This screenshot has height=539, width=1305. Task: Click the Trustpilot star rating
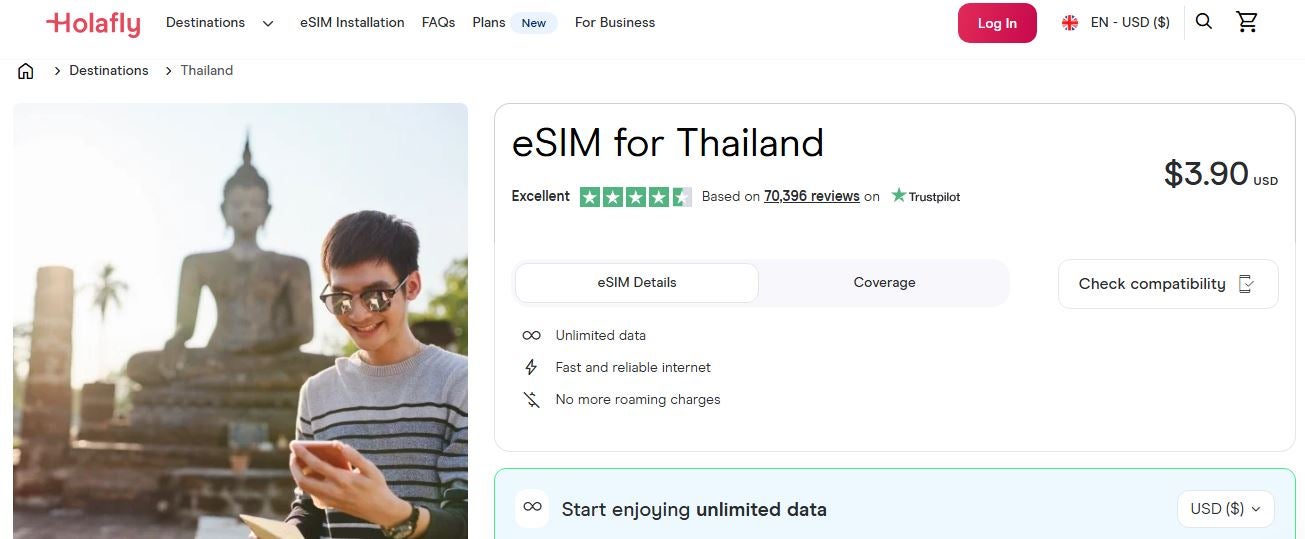635,197
